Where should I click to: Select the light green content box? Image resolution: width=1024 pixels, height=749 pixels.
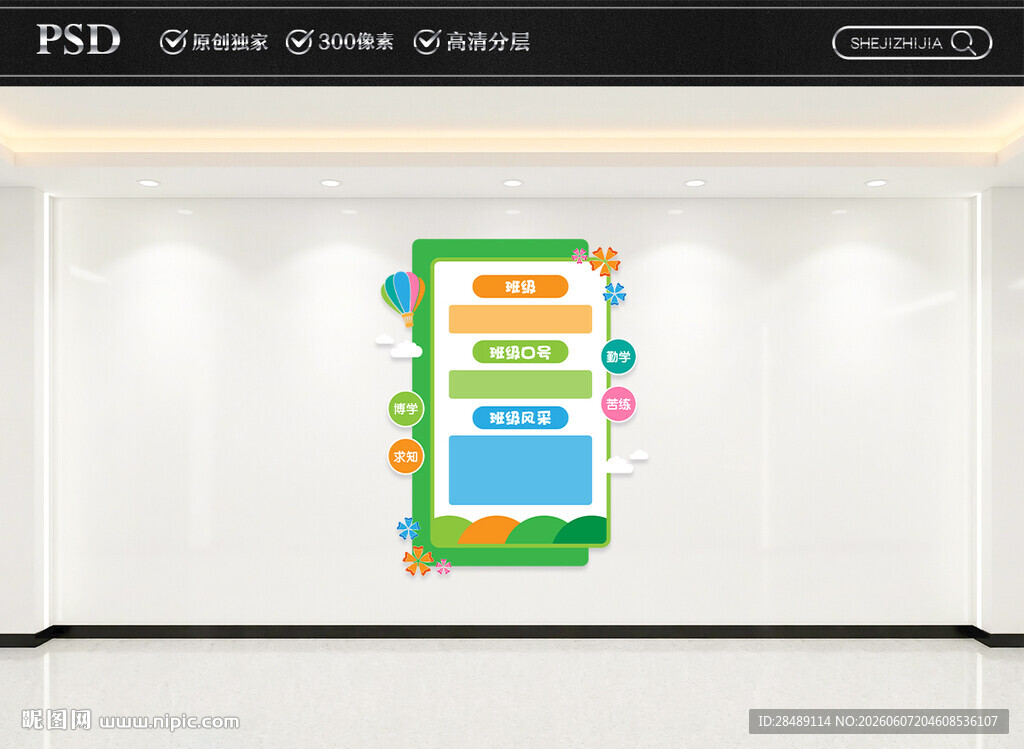coord(520,385)
